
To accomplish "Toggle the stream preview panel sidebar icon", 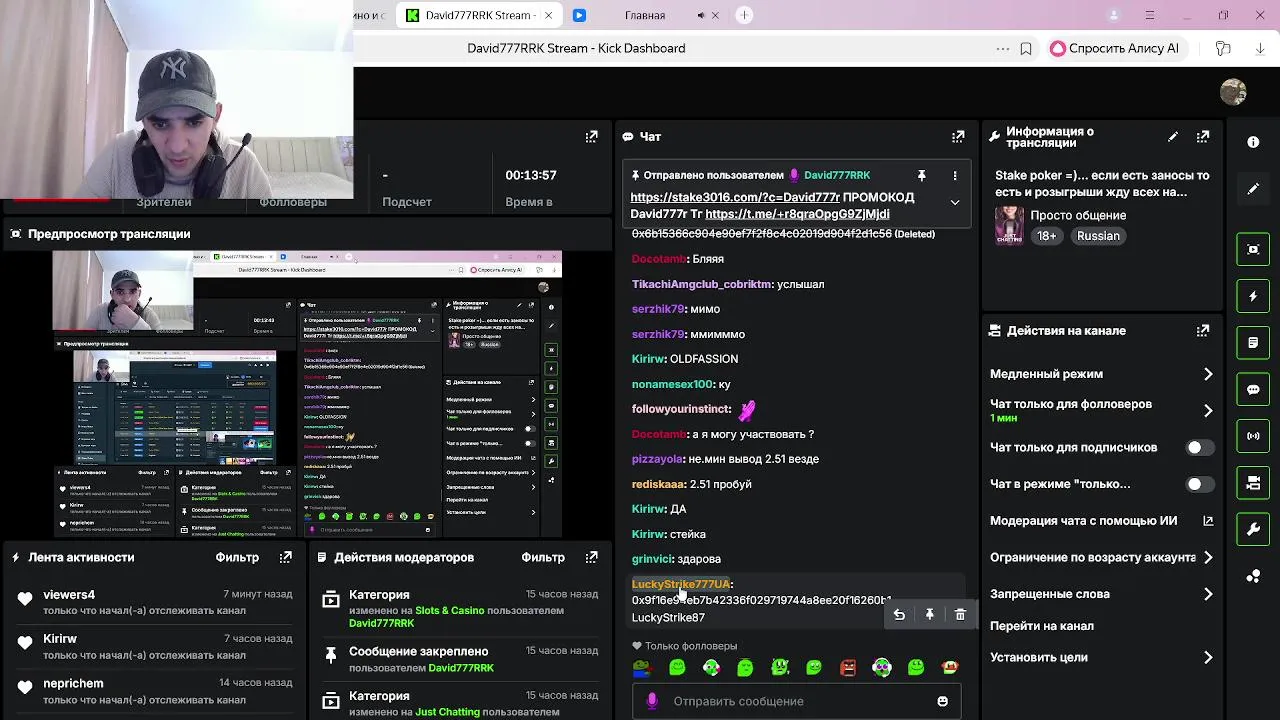I will (1253, 249).
